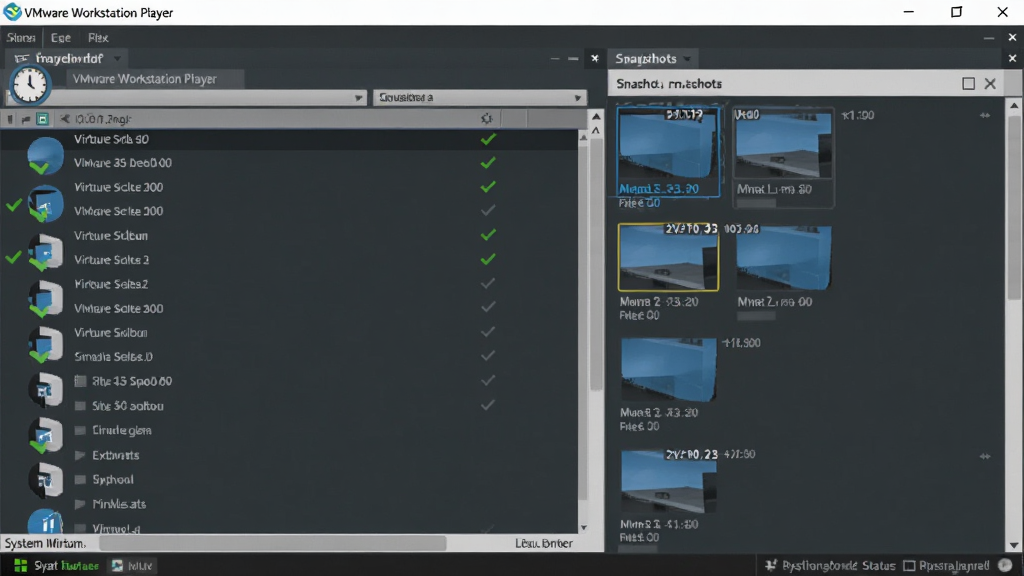Click the panel icon before the fnaycleırdof tab
Screen dimensions: 1024x576
click(x=22, y=59)
